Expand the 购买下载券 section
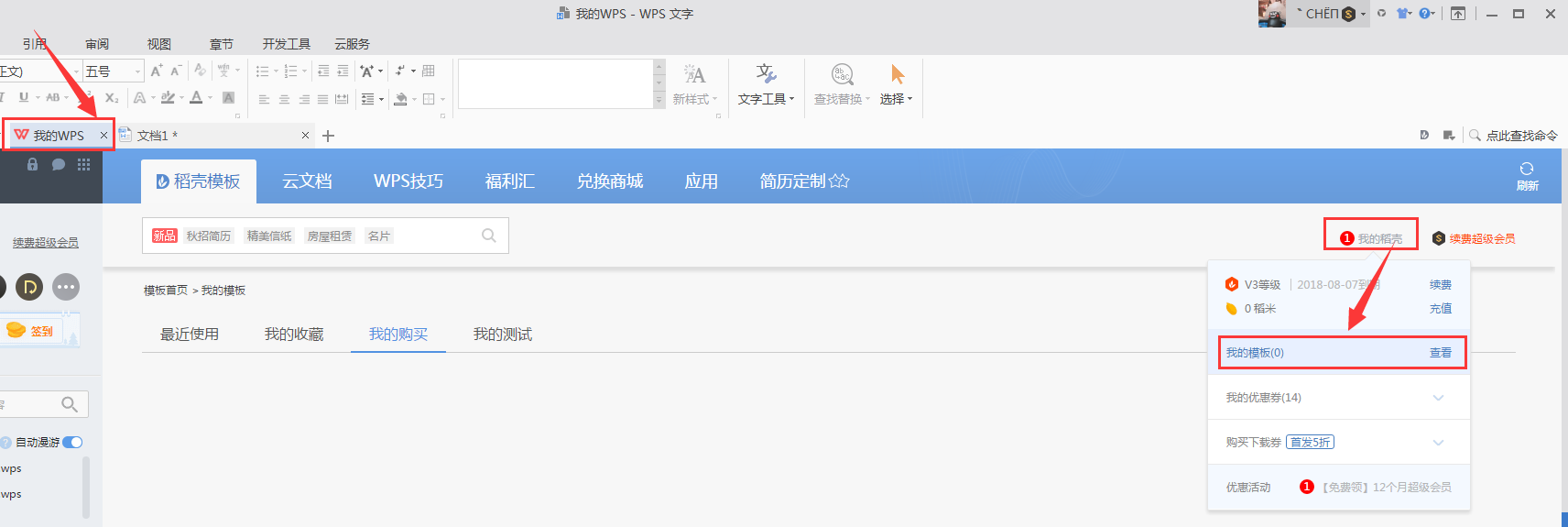This screenshot has width=1568, height=527. (x=1438, y=443)
